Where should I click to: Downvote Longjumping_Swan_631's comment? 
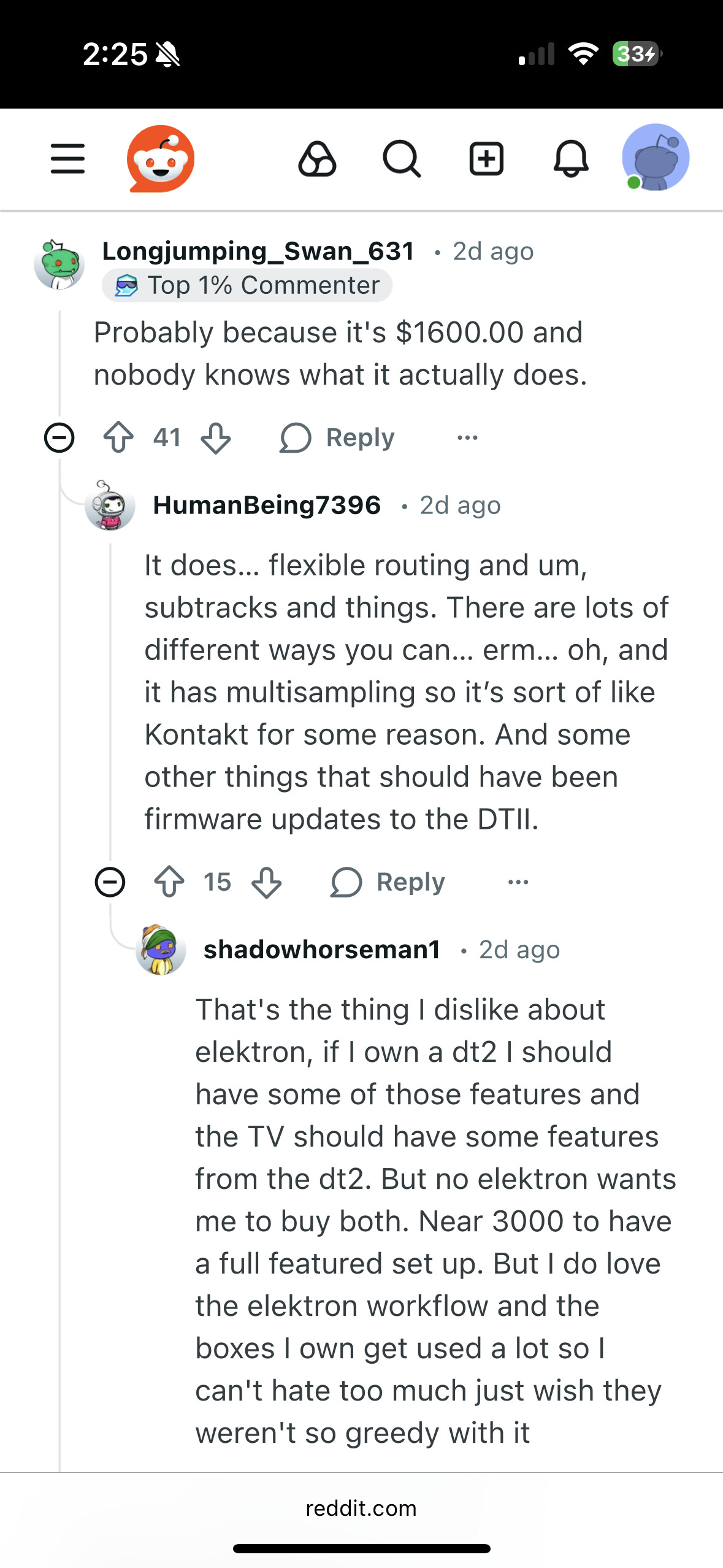(x=216, y=437)
